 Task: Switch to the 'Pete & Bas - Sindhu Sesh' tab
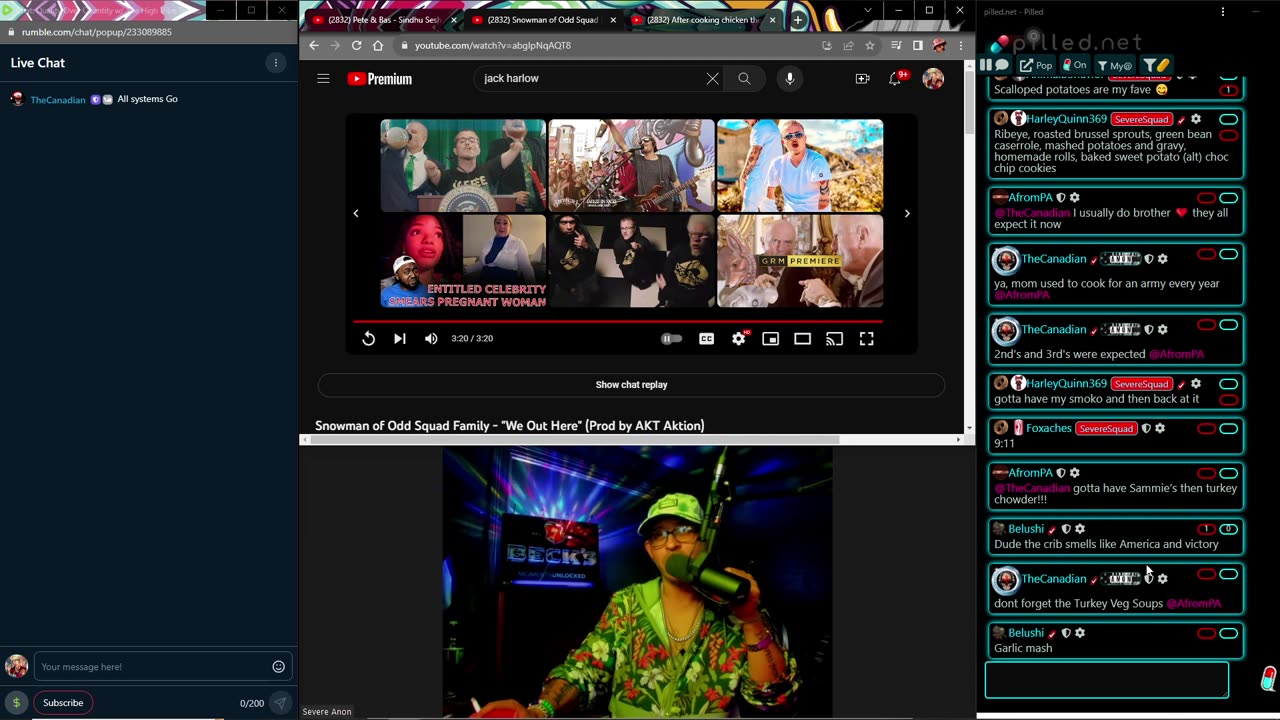383,20
